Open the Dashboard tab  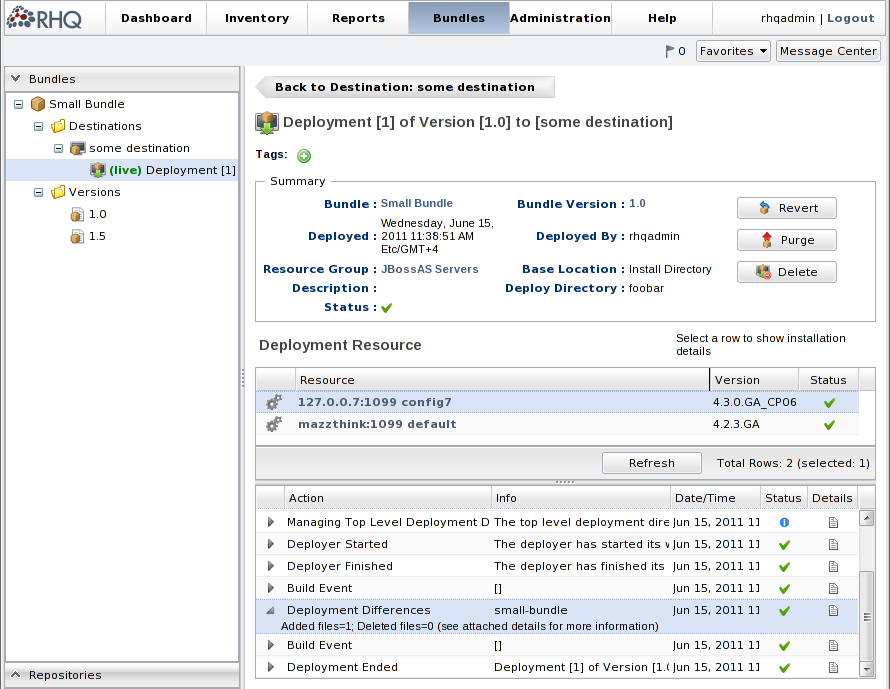point(156,18)
